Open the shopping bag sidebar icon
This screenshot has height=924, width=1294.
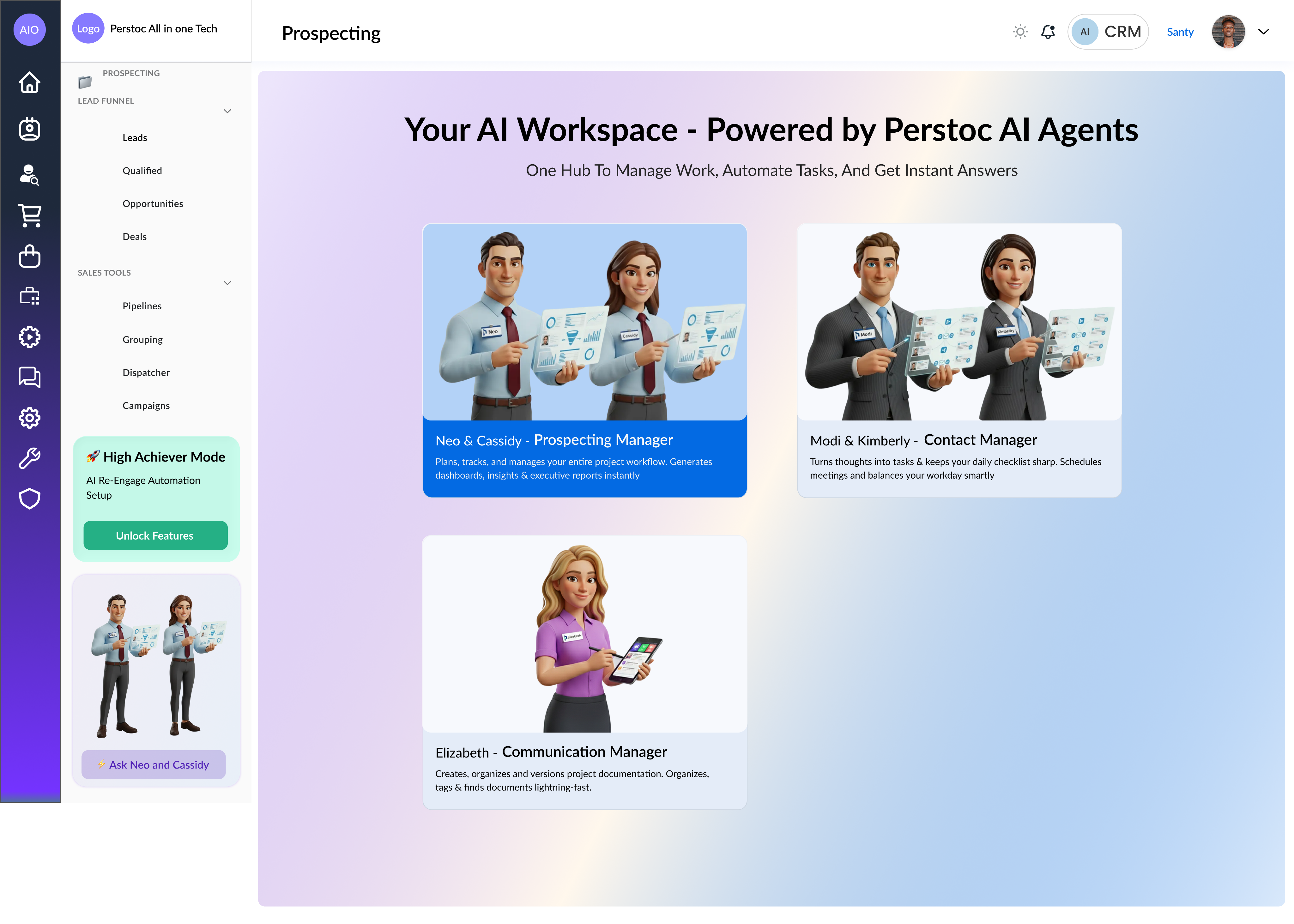coord(30,256)
